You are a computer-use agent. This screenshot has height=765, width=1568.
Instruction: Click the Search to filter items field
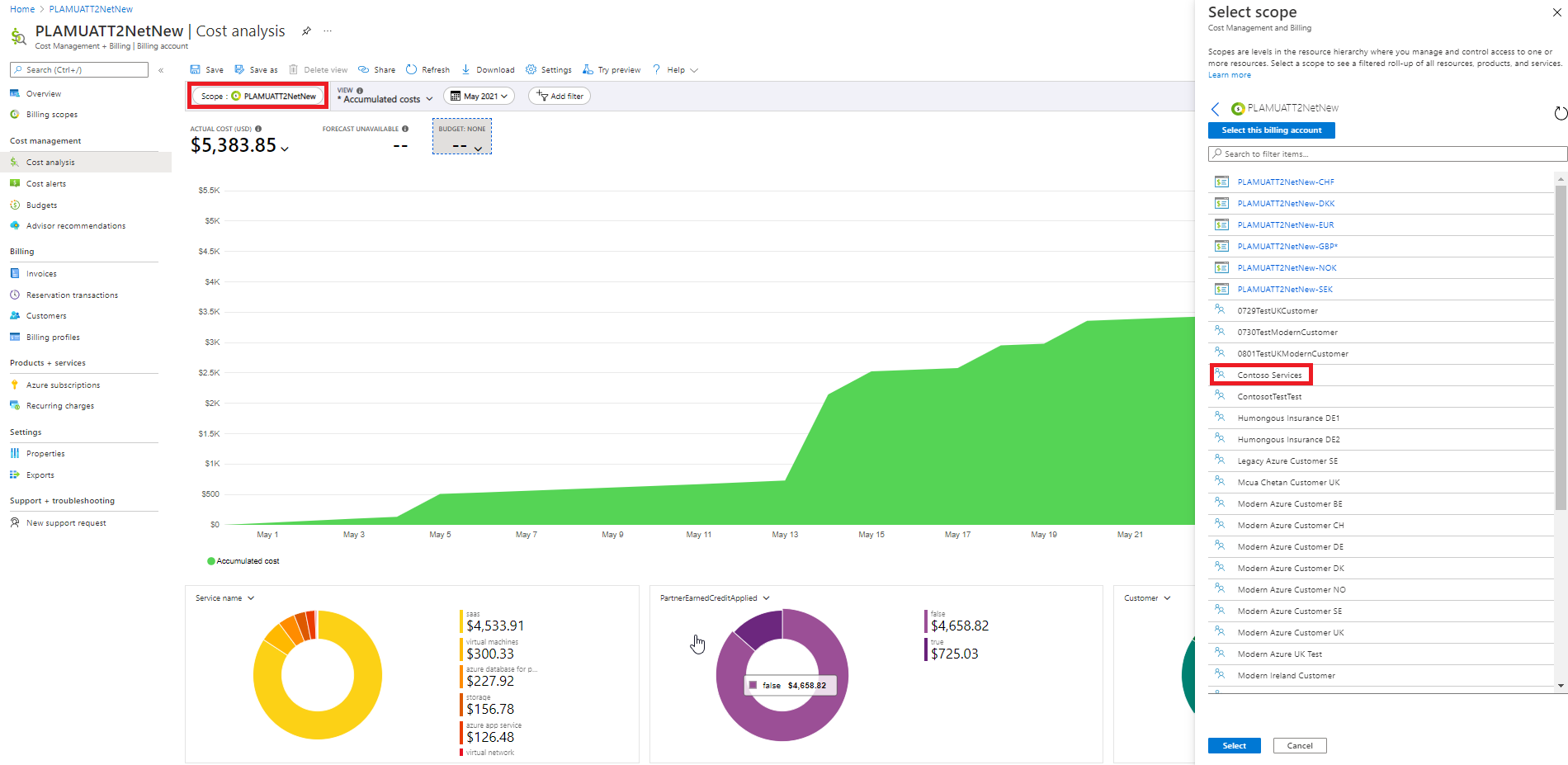pyautogui.click(x=1386, y=154)
